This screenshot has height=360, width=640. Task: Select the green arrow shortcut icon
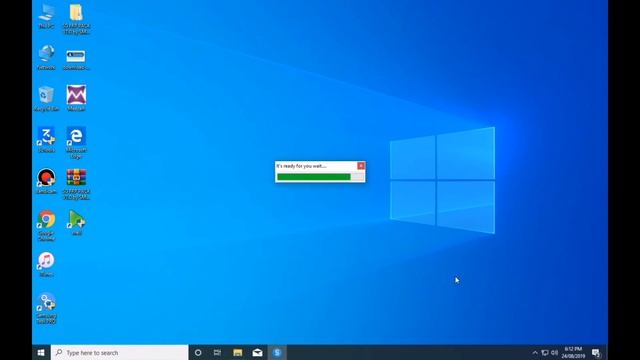click(x=76, y=223)
